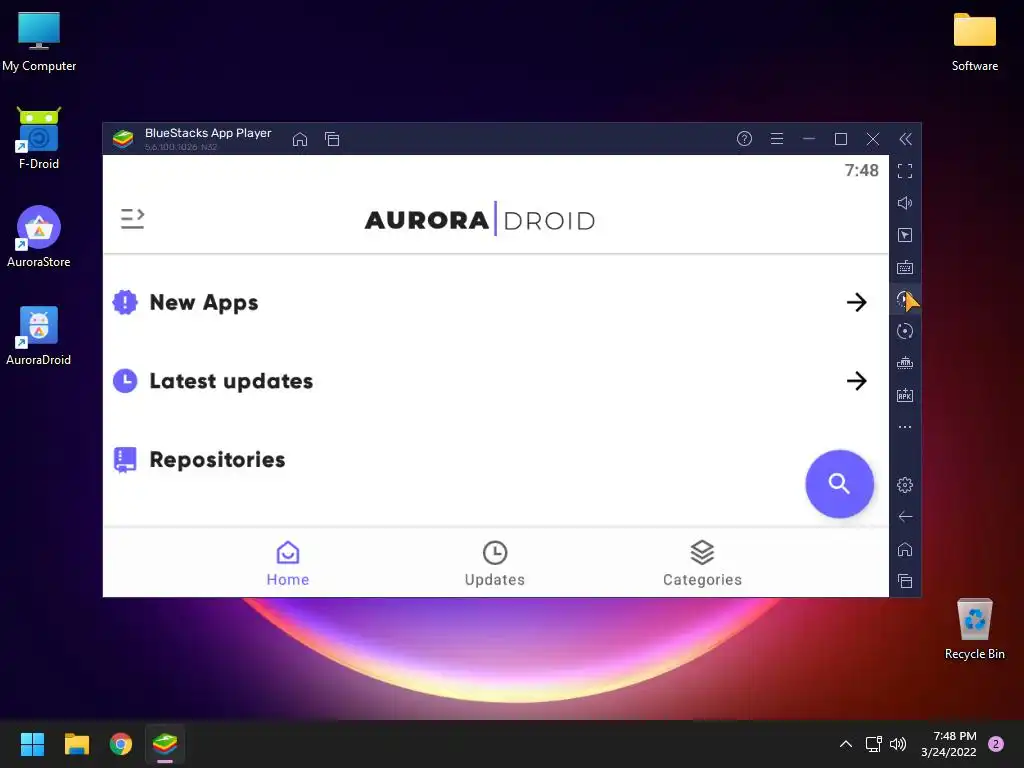The height and width of the screenshot is (768, 1024).
Task: Click the Android back arrow in sidebar
Action: click(x=904, y=517)
